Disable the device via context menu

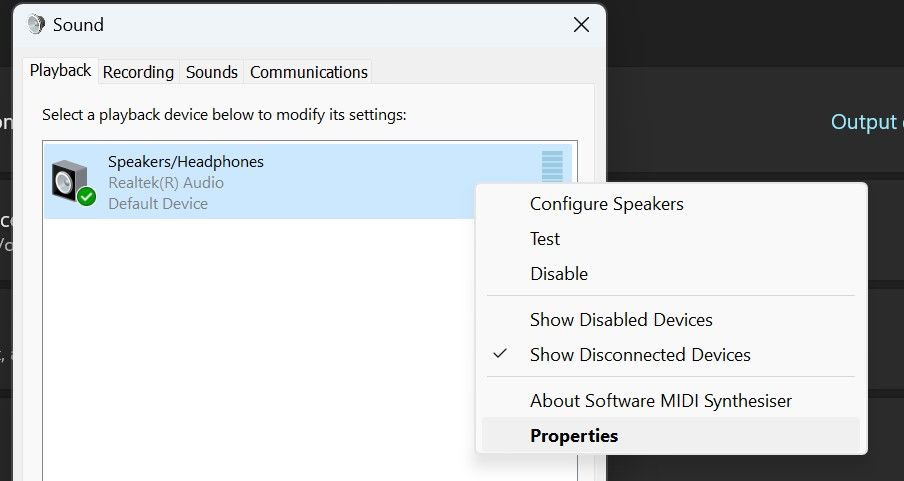pos(559,274)
